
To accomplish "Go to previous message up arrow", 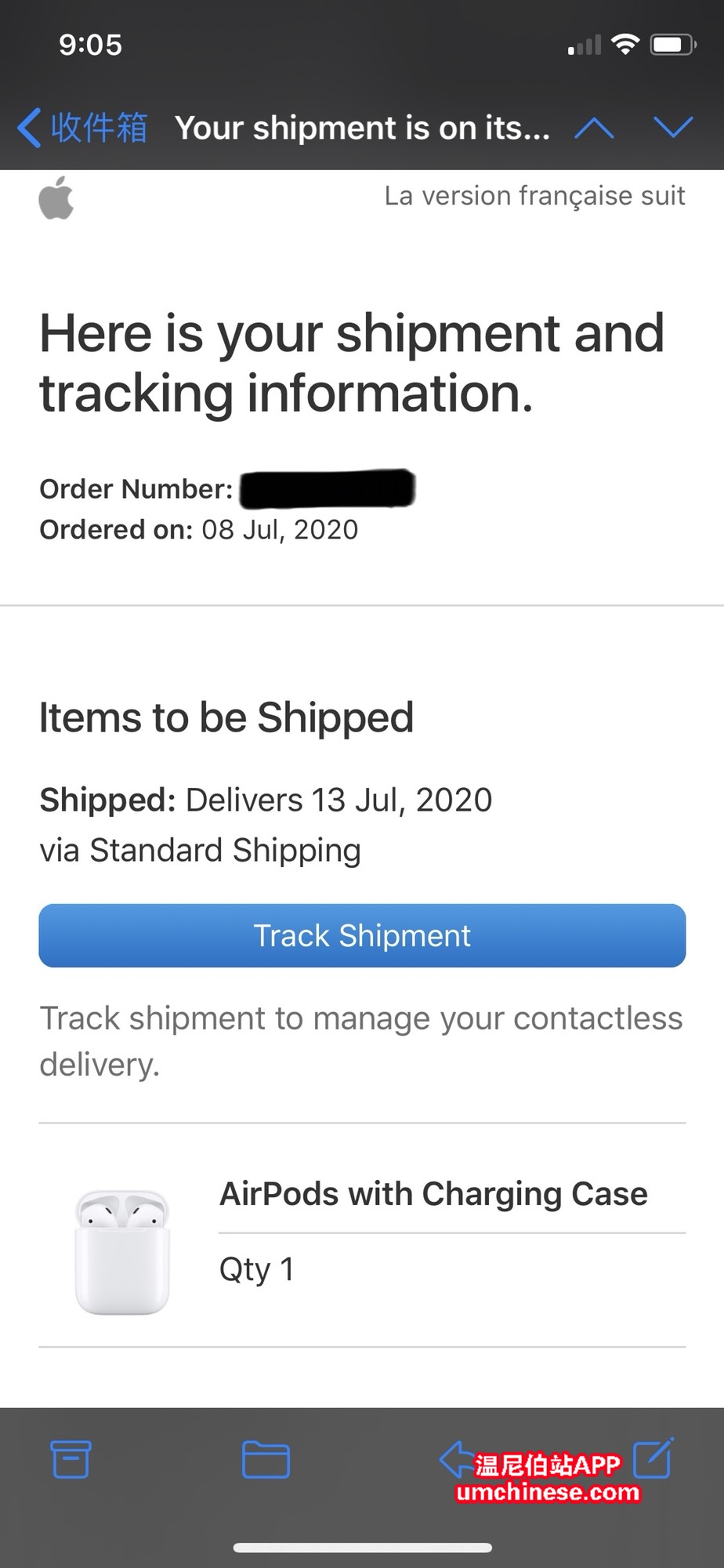I will (x=594, y=128).
